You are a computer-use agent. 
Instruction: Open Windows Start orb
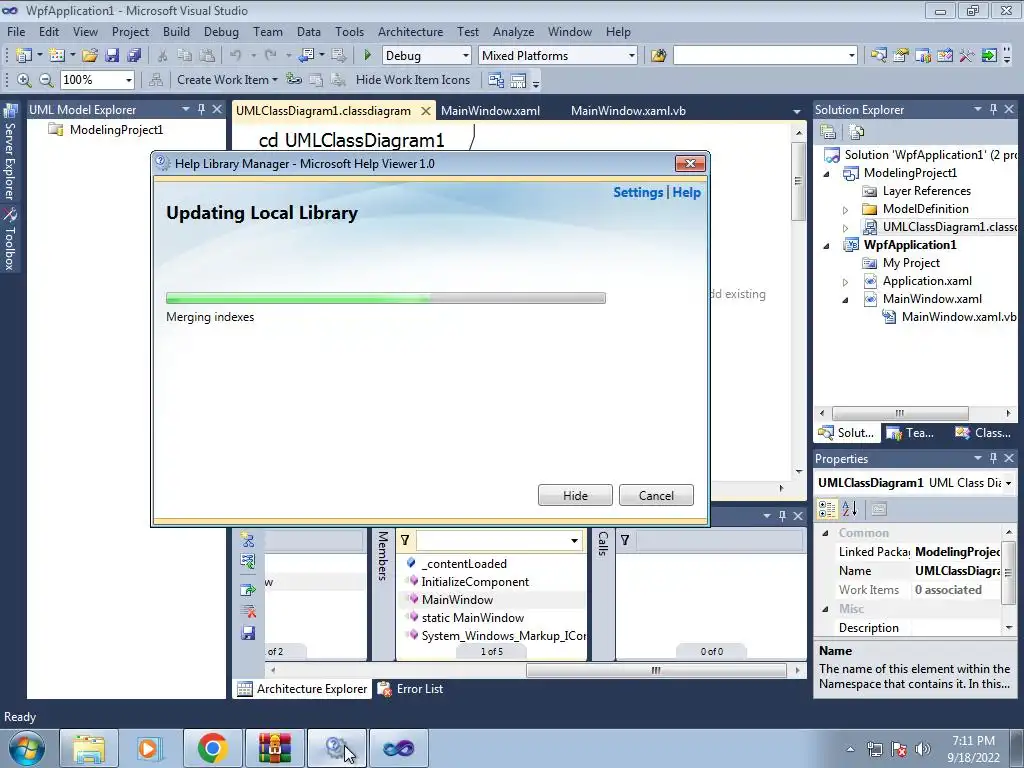click(27, 748)
